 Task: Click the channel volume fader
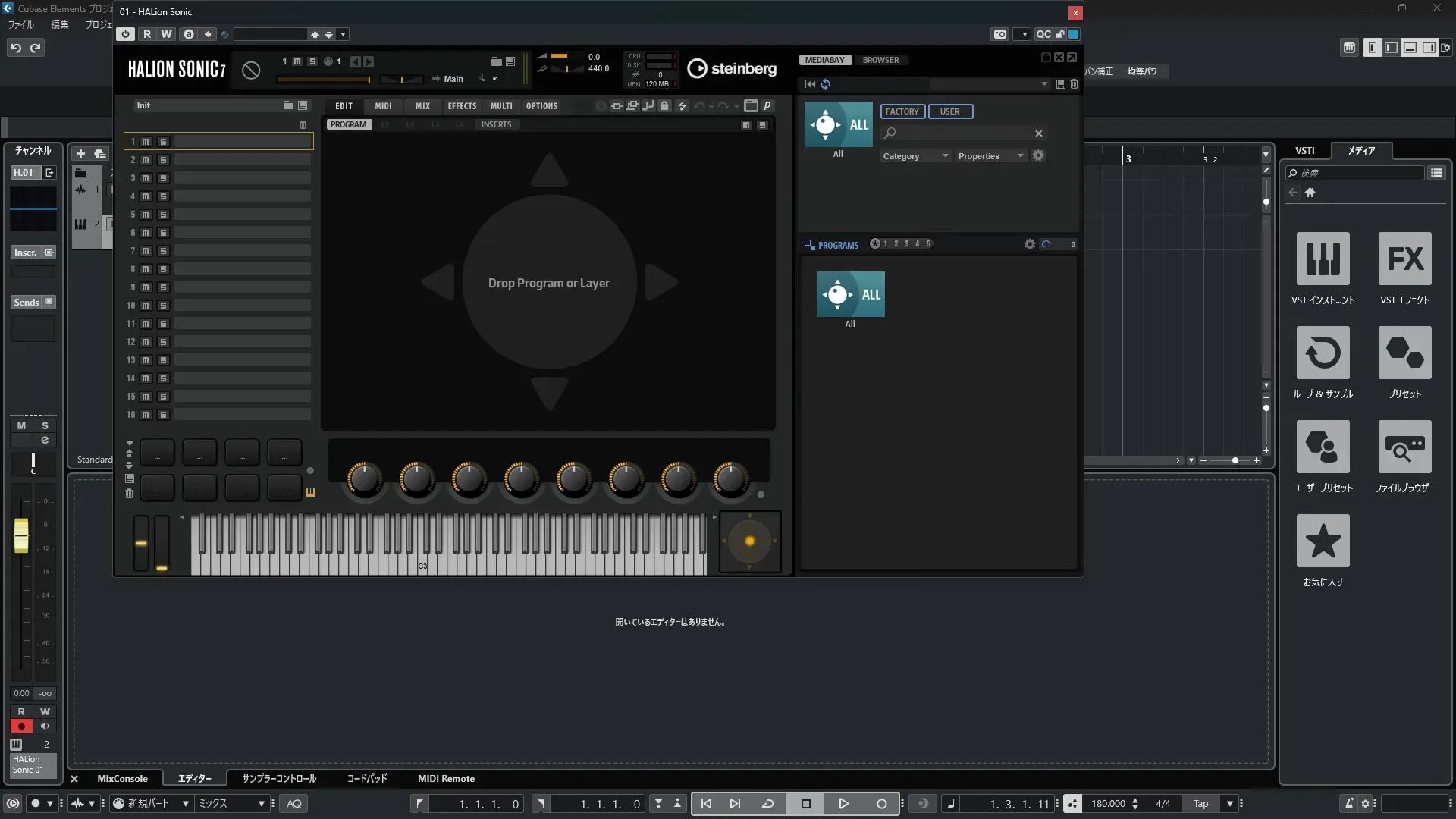(21, 535)
